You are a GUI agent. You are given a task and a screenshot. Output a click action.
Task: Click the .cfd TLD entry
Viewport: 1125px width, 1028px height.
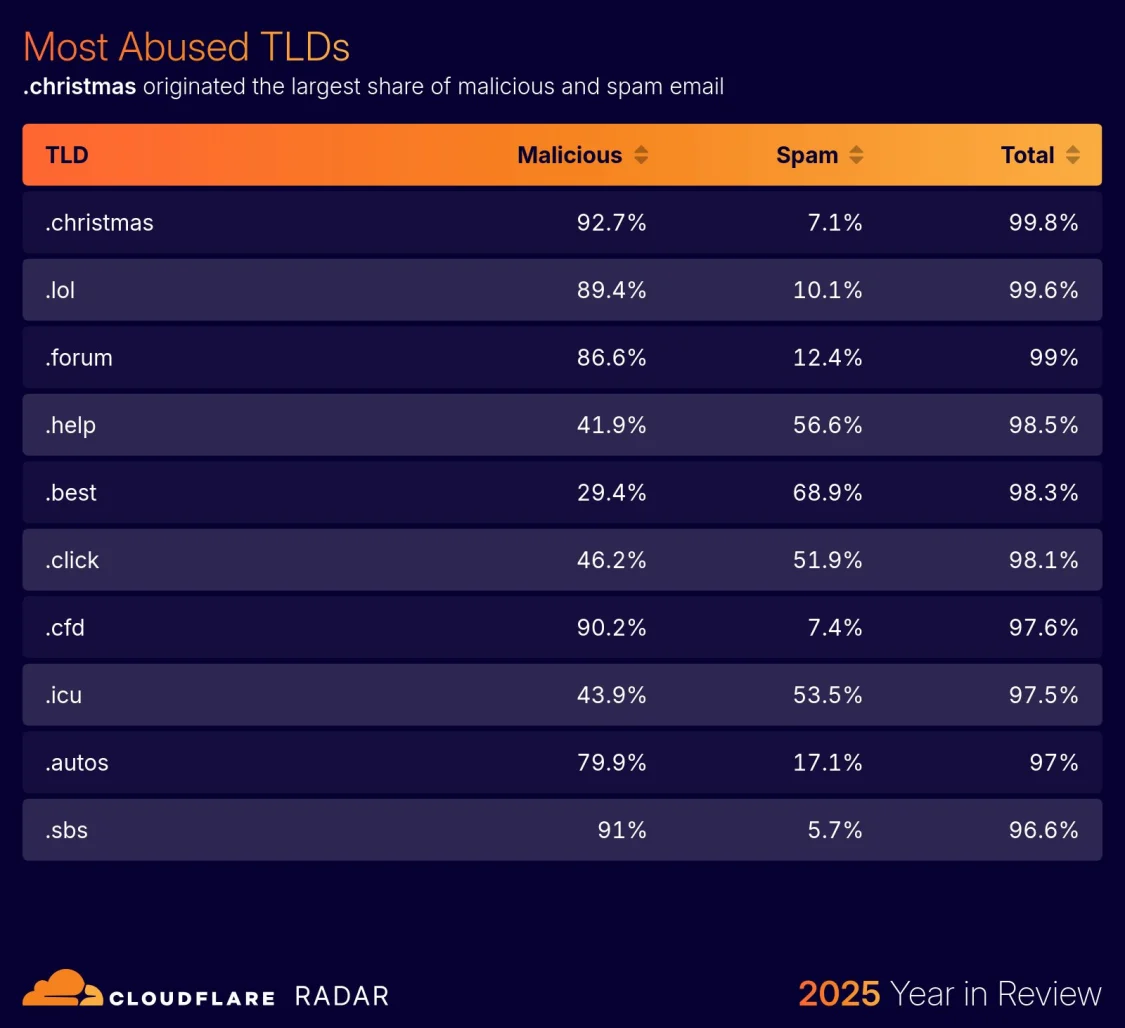pos(65,628)
